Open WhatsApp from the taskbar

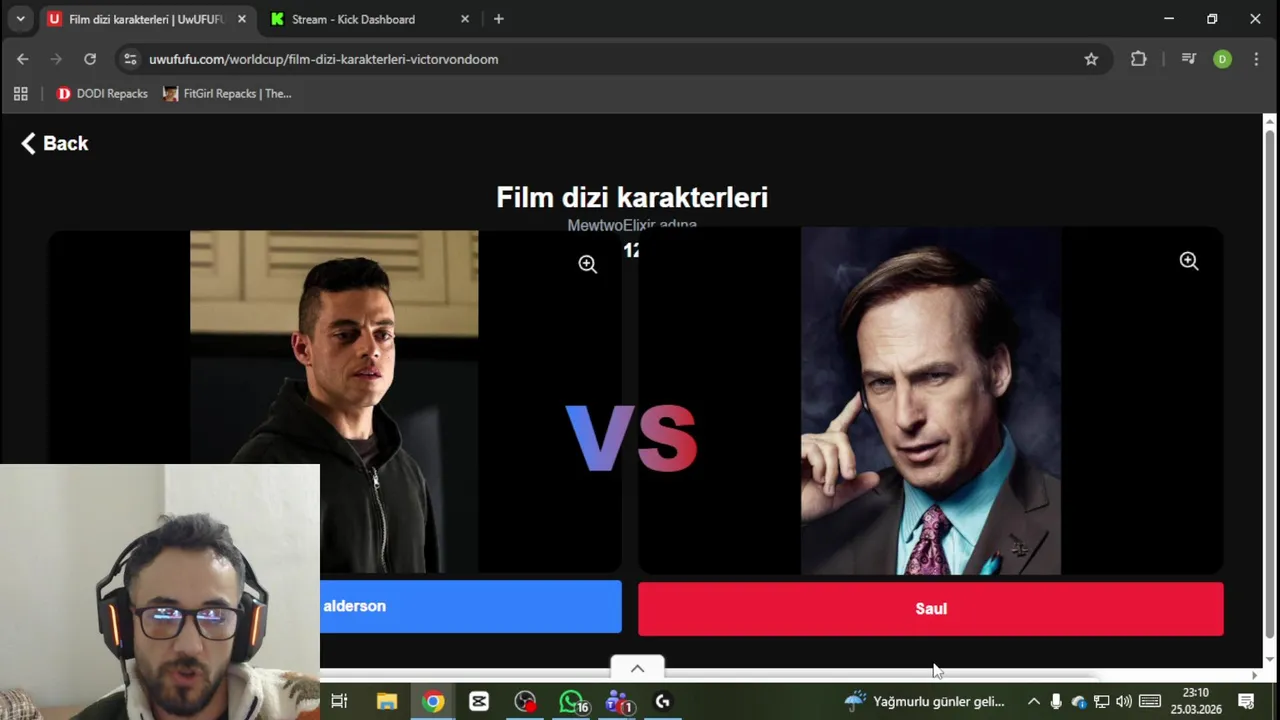coord(572,701)
